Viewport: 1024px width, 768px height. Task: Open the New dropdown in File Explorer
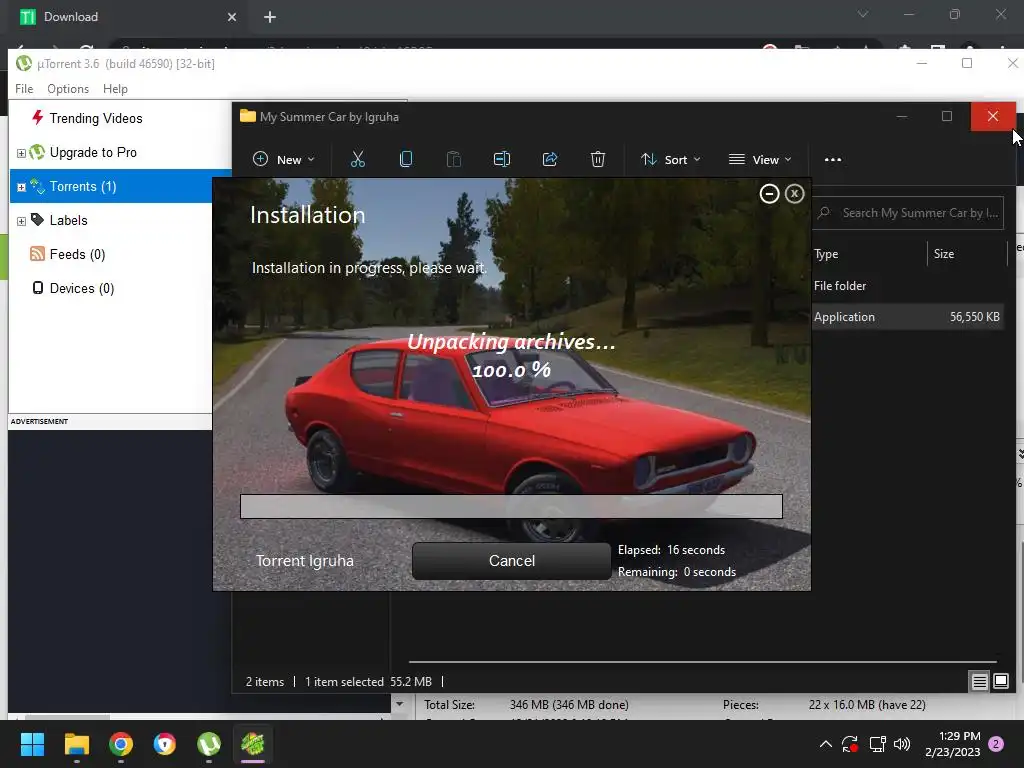283,159
